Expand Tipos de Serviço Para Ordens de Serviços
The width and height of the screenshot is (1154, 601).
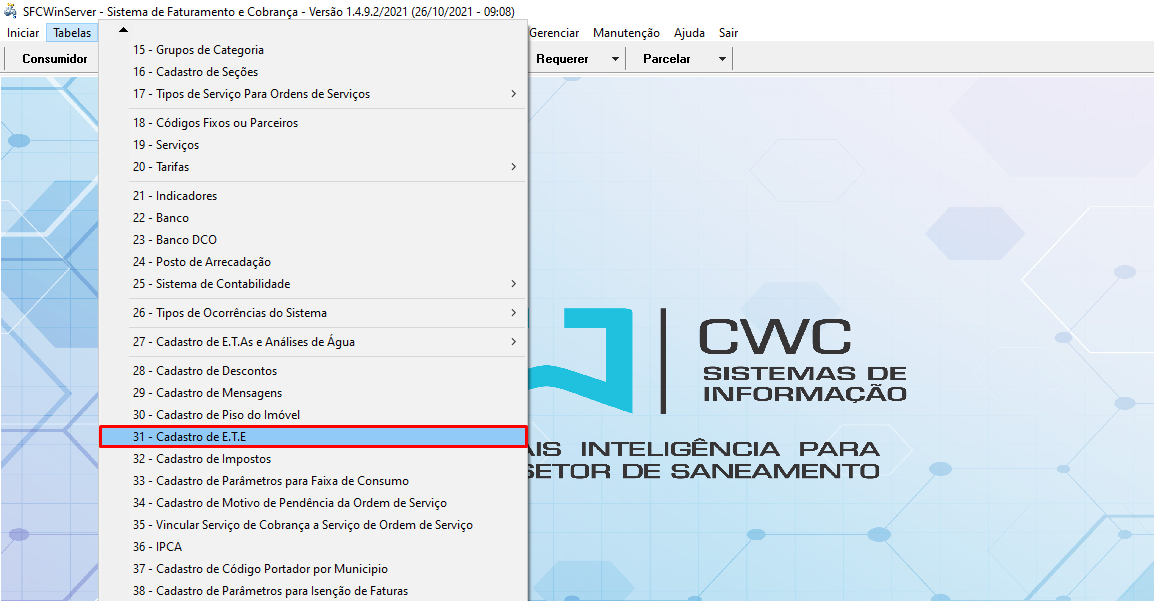point(513,94)
